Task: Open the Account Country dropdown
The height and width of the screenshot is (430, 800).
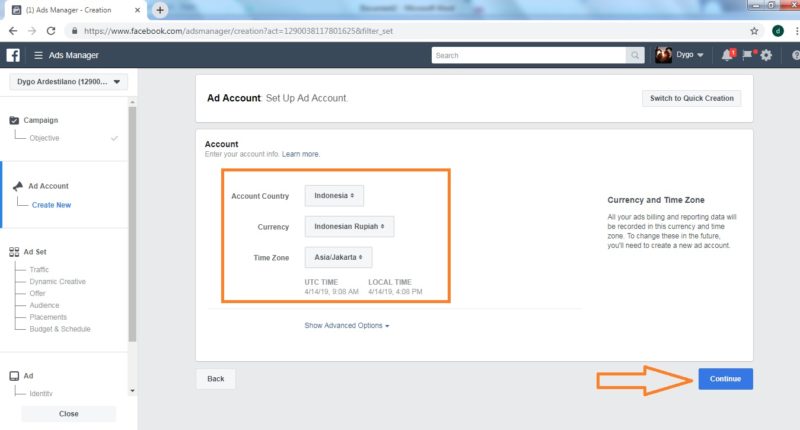Action: click(334, 196)
